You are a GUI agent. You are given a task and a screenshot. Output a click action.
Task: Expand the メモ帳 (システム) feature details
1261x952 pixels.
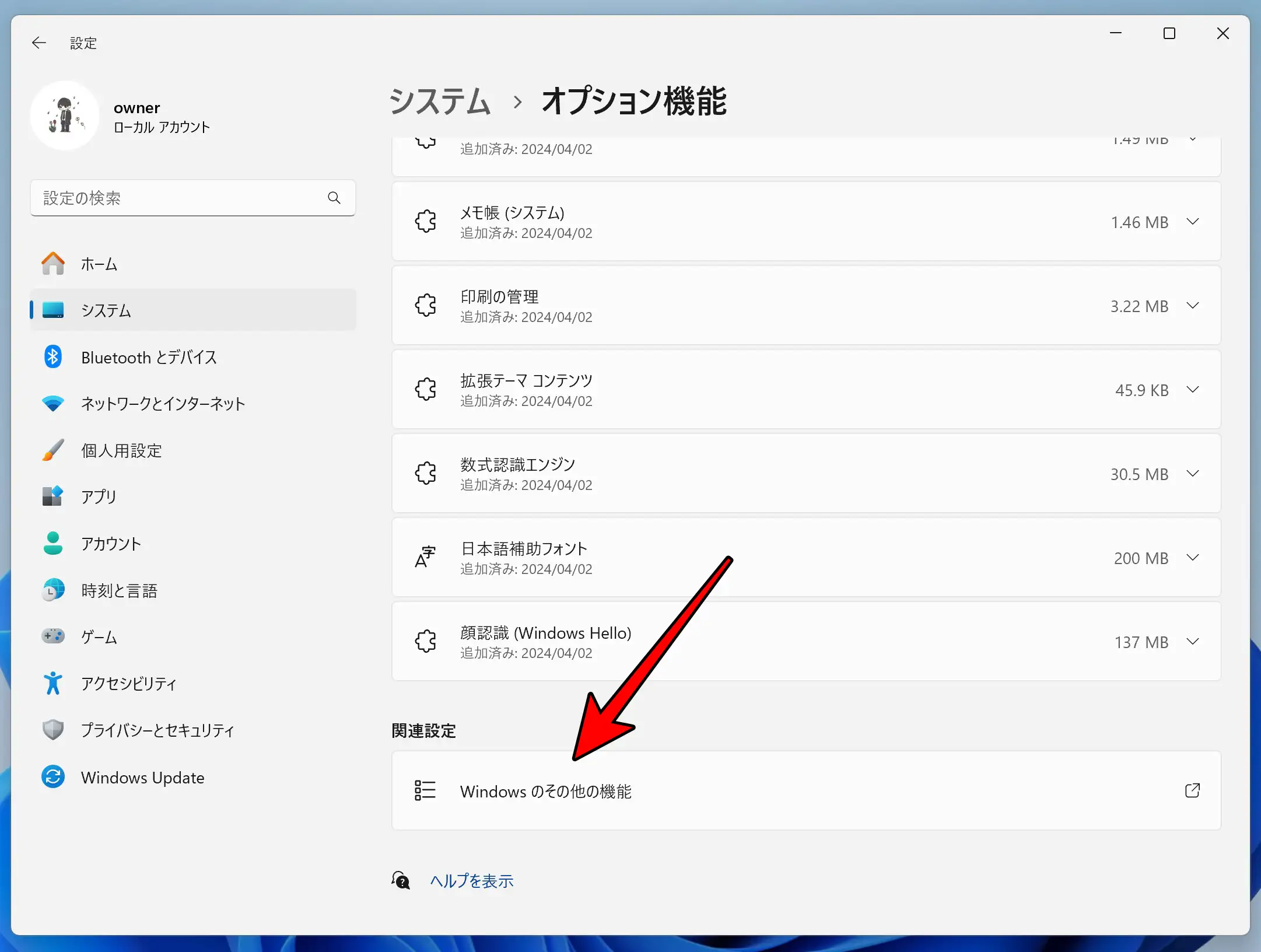tap(1193, 222)
